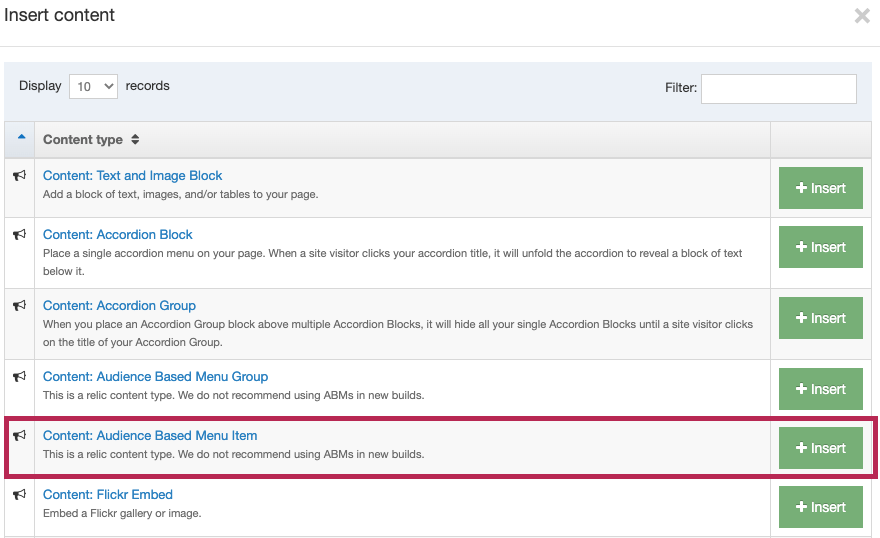Viewport: 880px width, 538px height.
Task: Close the Insert content dialog
Action: (x=861, y=16)
